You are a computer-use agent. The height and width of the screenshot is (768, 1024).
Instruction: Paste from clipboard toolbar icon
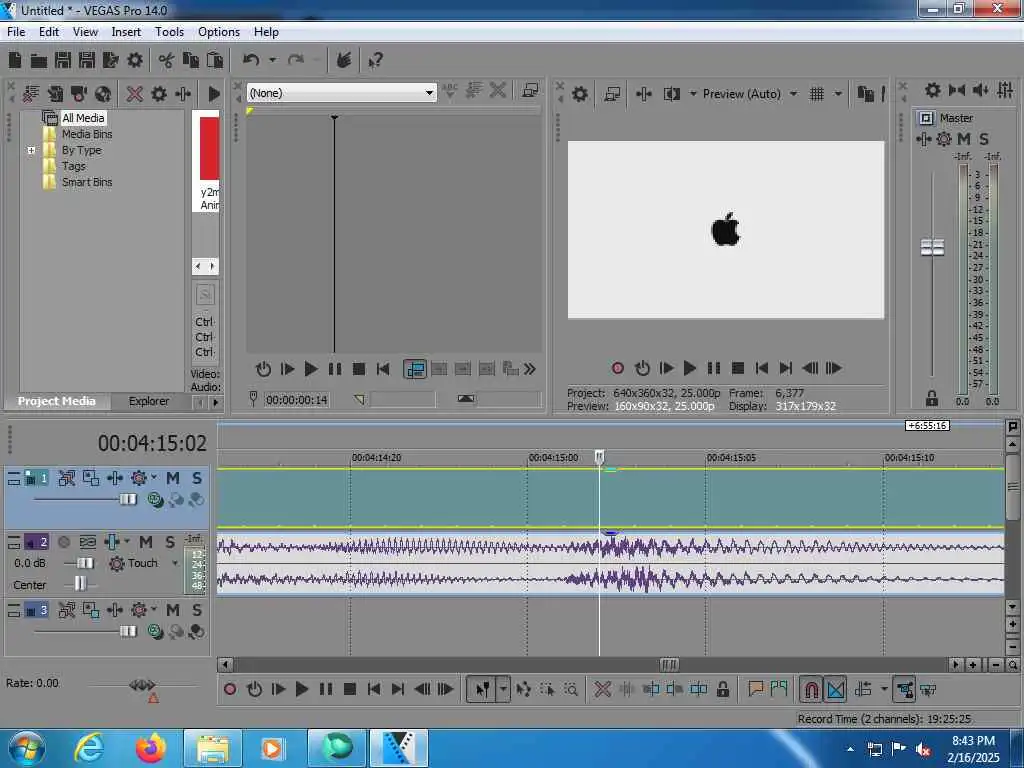coord(215,61)
